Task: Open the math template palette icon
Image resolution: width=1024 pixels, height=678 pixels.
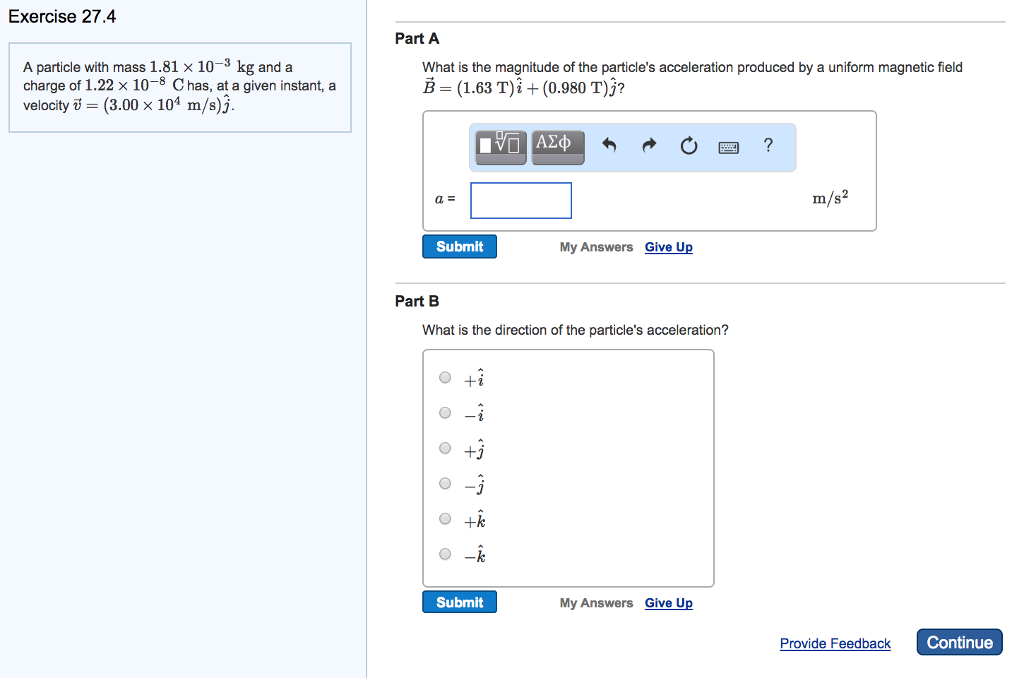Action: (498, 146)
